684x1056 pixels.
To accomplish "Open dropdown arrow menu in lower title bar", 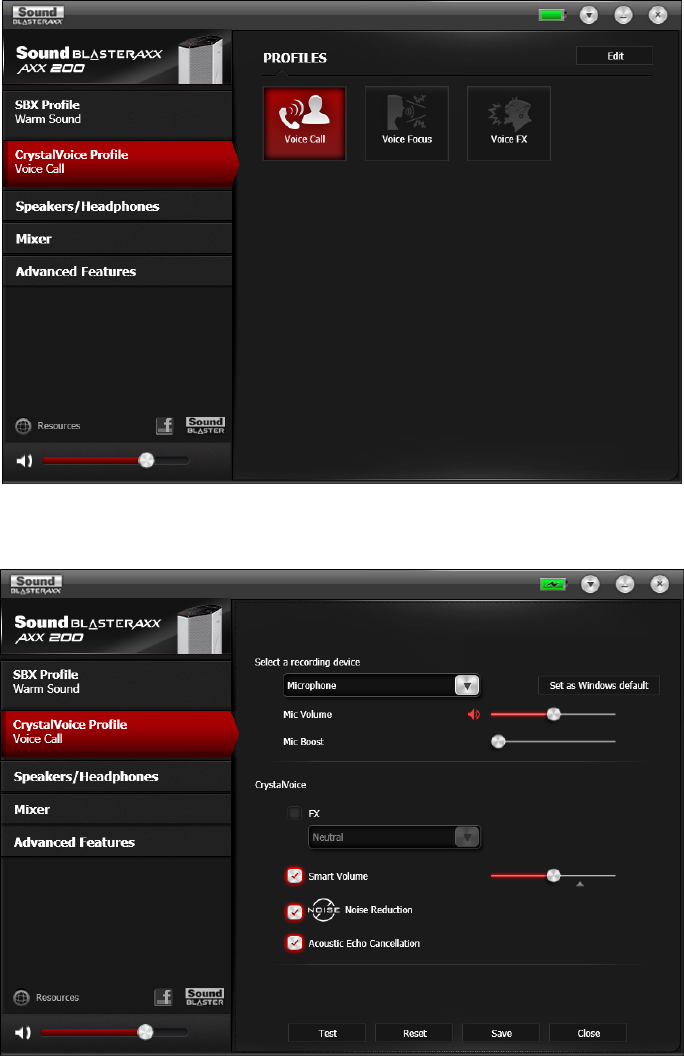I will pyautogui.click(x=590, y=585).
